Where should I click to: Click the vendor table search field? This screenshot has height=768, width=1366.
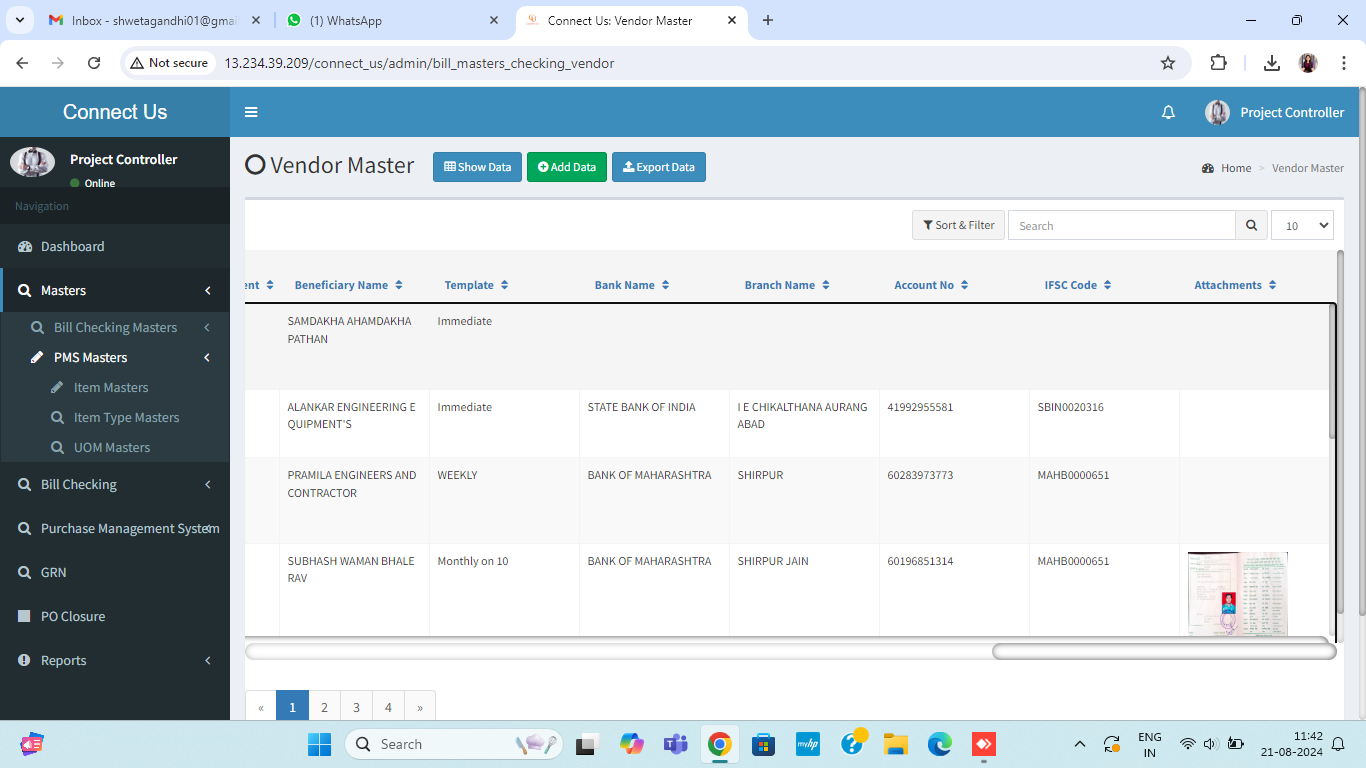1122,225
